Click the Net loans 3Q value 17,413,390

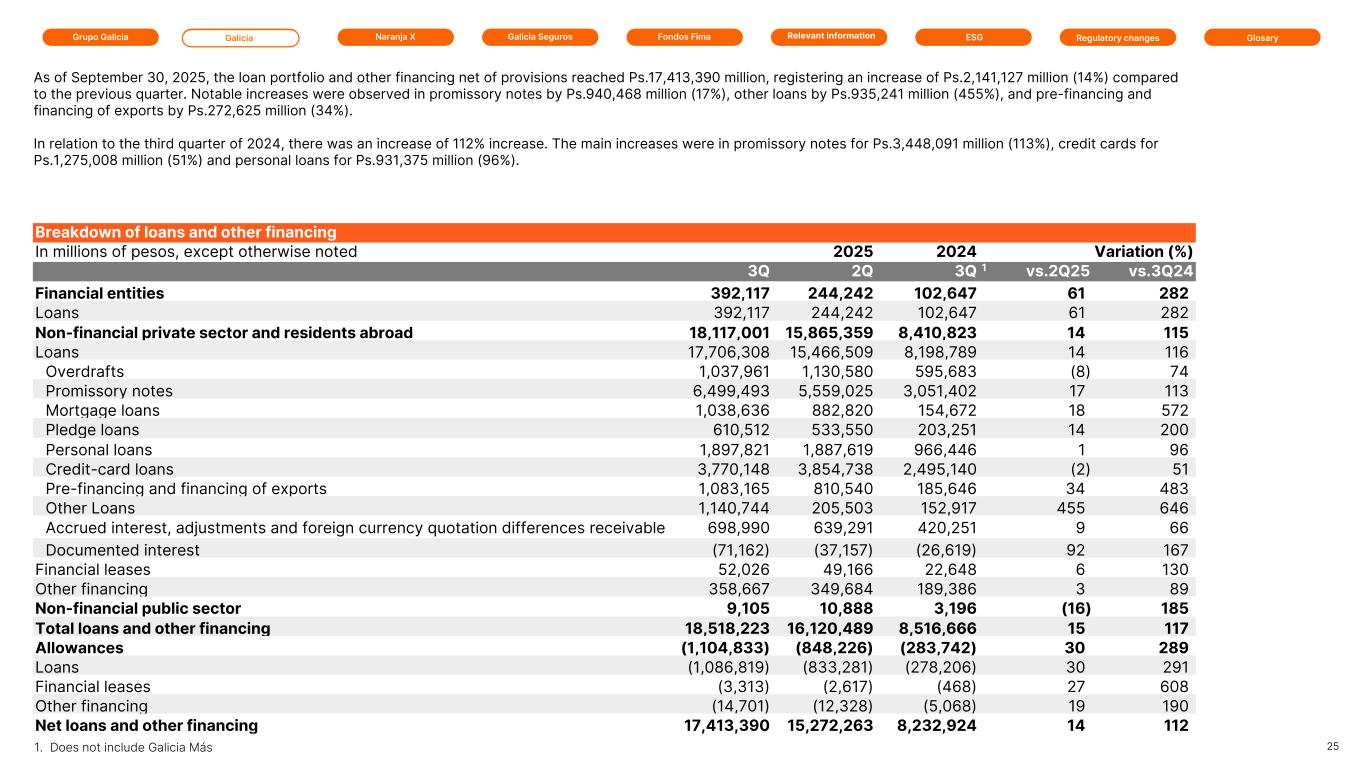pyautogui.click(x=720, y=726)
